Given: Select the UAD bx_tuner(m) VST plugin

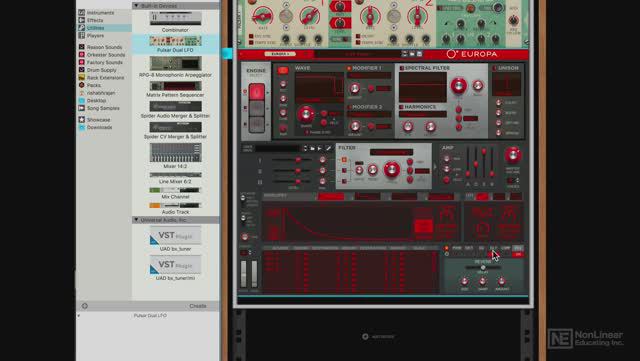Looking at the screenshot, I should point(175,268).
